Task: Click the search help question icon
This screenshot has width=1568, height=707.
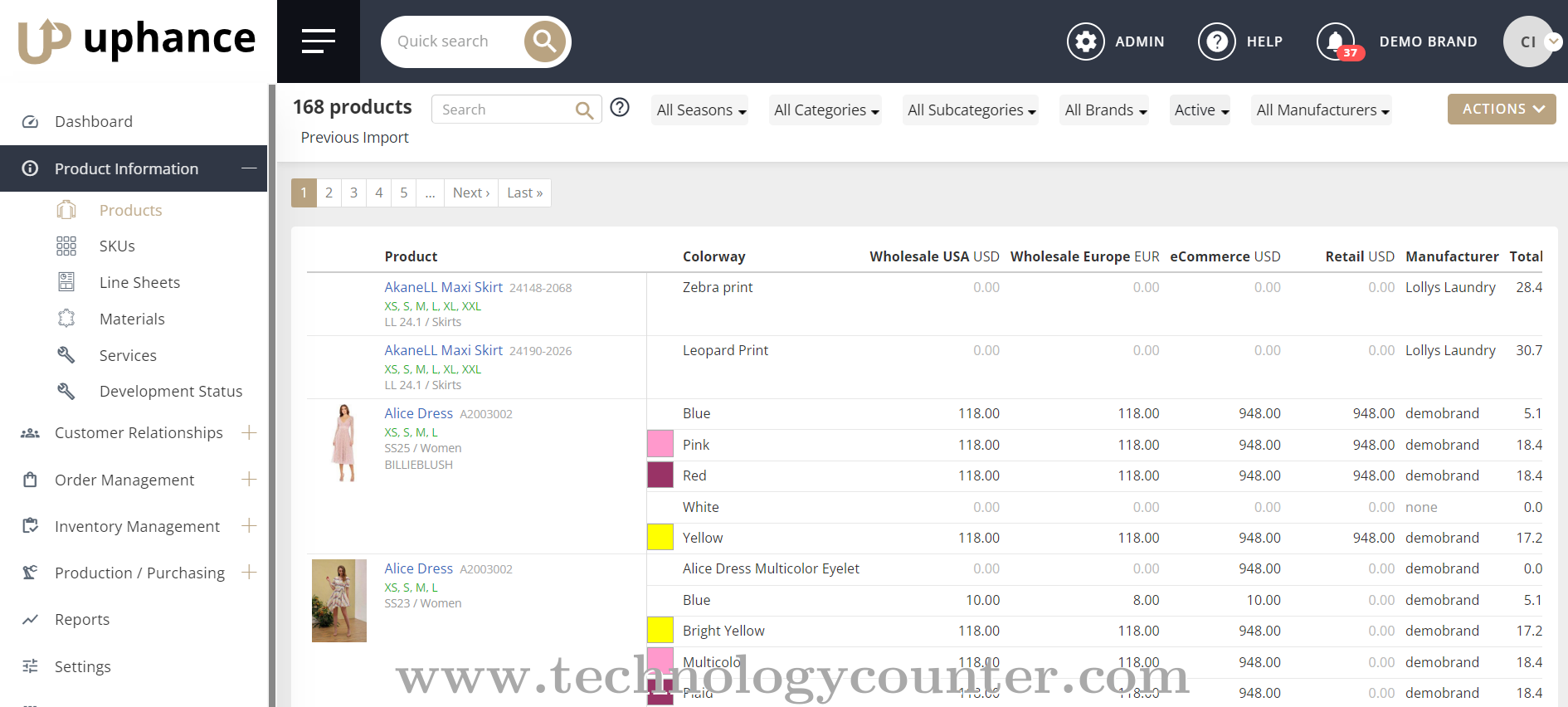Action: 620,108
